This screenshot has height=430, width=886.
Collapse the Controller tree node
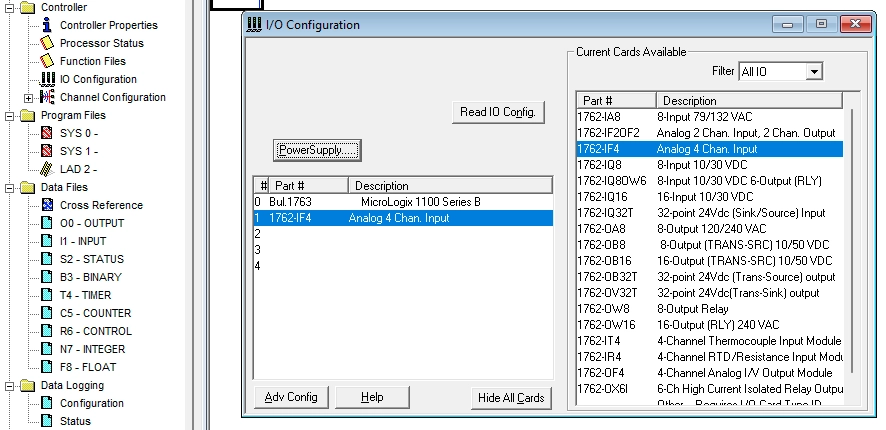10,8
